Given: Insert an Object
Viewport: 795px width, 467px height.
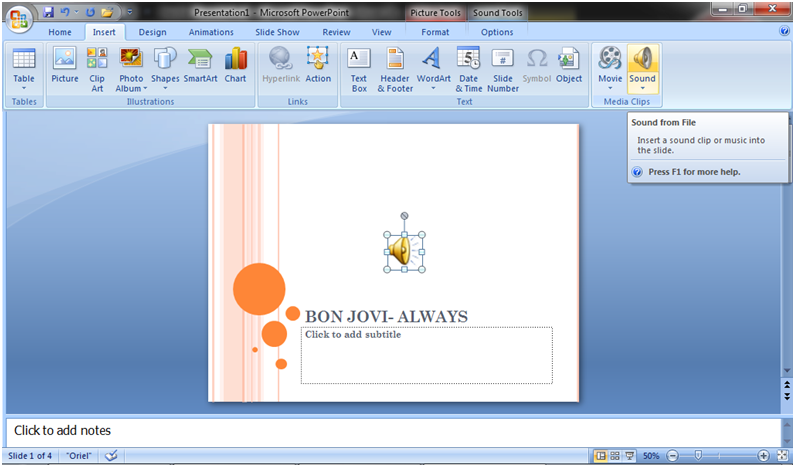Looking at the screenshot, I should point(569,64).
